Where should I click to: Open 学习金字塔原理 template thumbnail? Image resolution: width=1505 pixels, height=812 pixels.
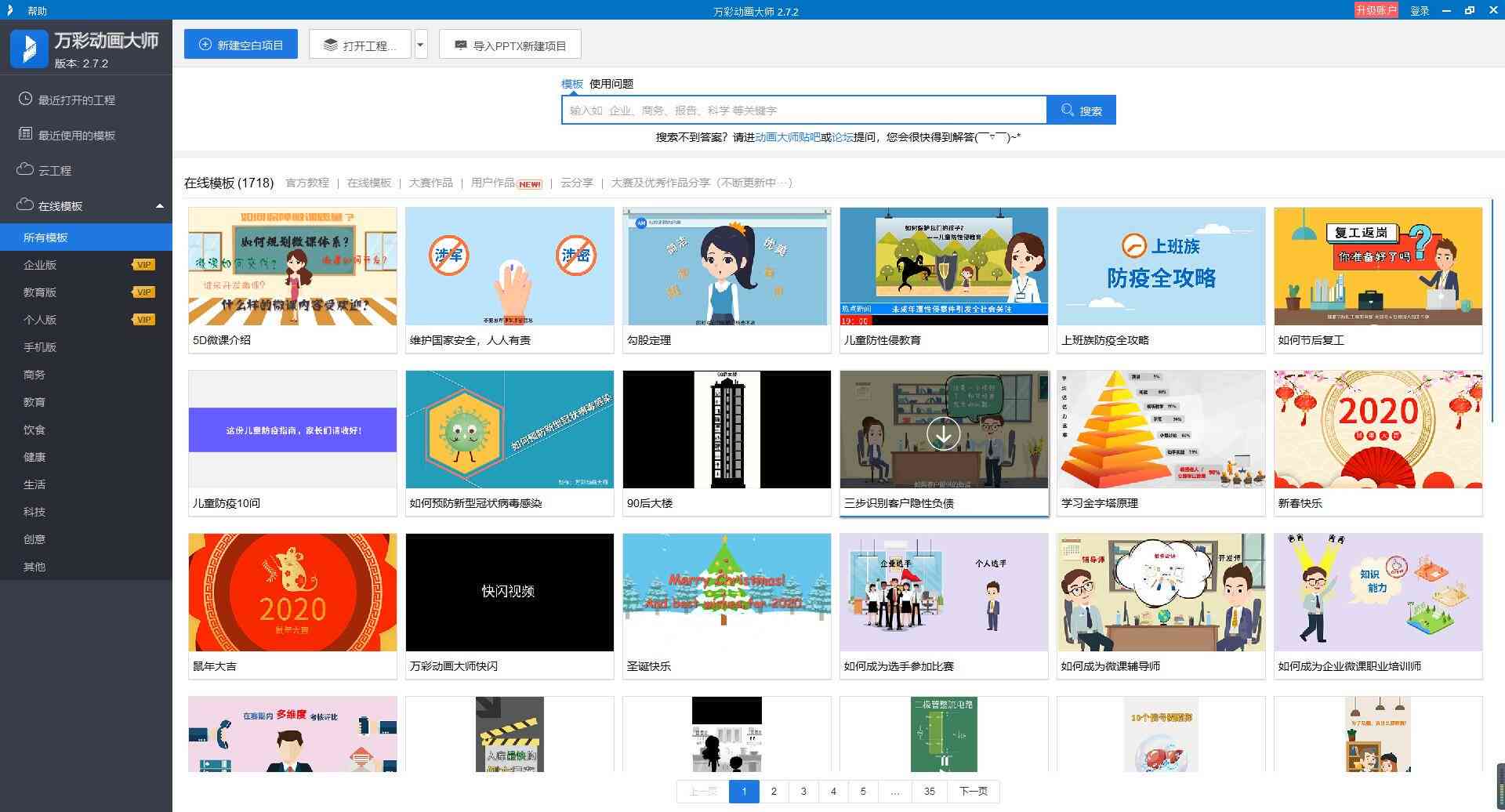point(1161,430)
